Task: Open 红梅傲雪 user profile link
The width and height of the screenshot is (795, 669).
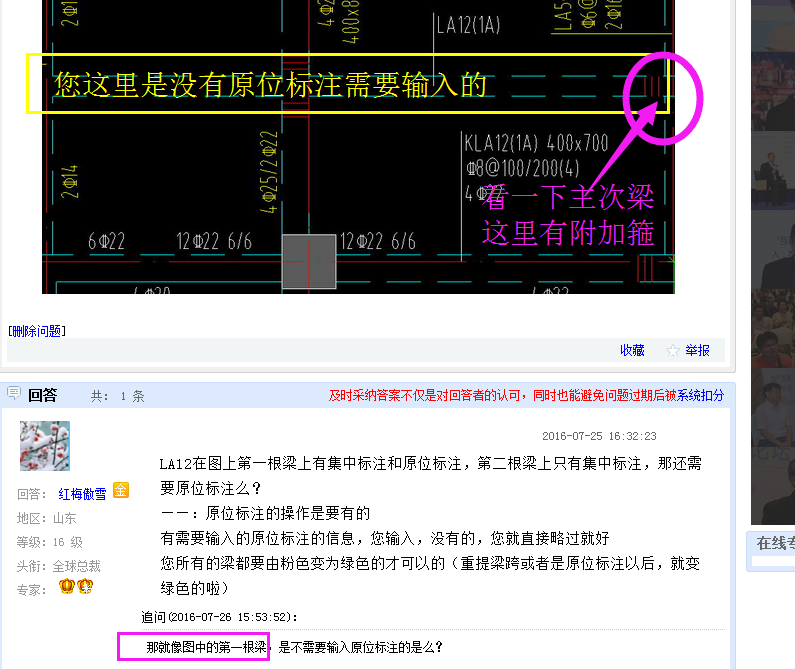Action: point(82,494)
